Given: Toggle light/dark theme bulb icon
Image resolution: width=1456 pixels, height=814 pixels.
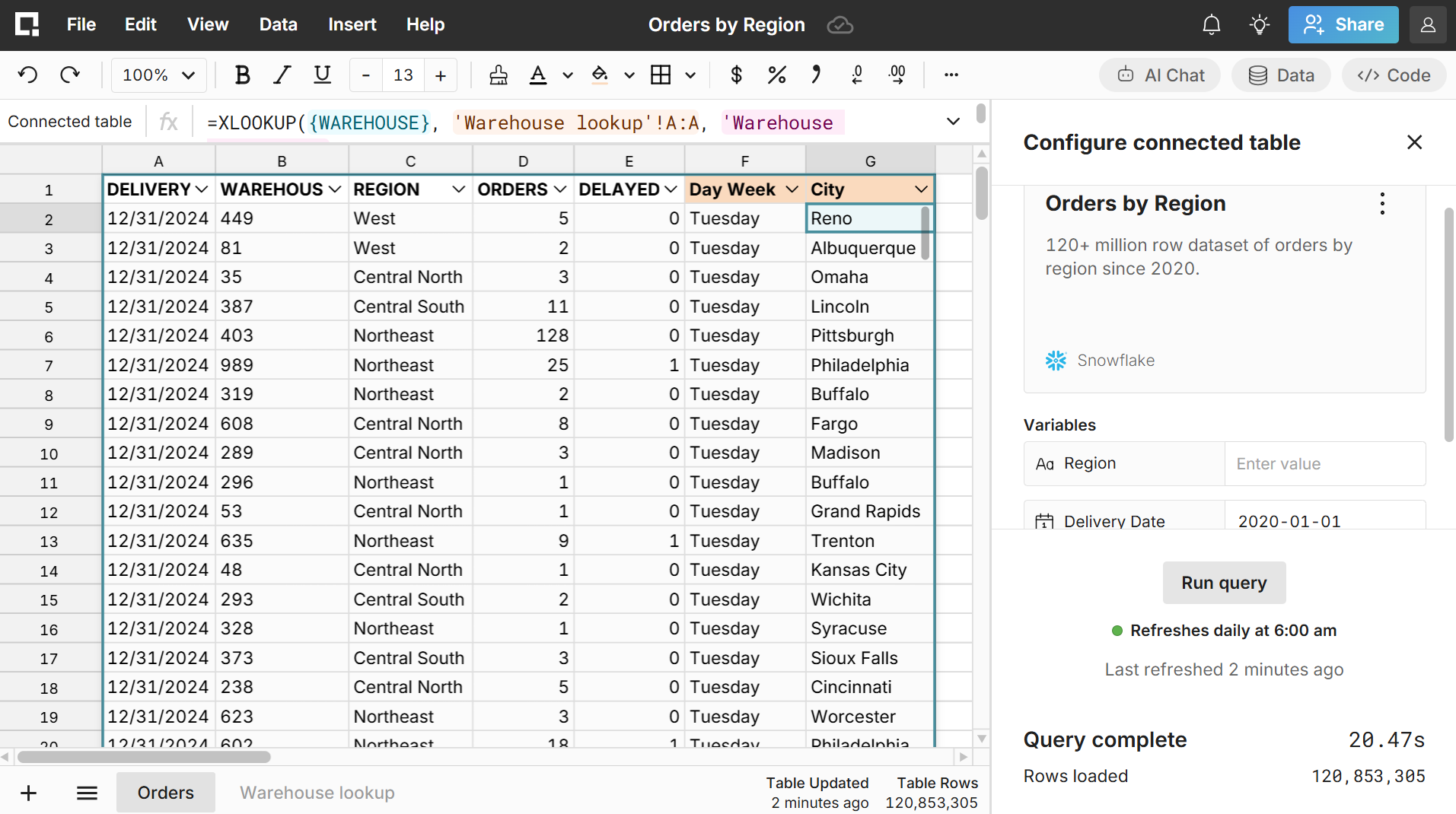Looking at the screenshot, I should pos(1260,24).
